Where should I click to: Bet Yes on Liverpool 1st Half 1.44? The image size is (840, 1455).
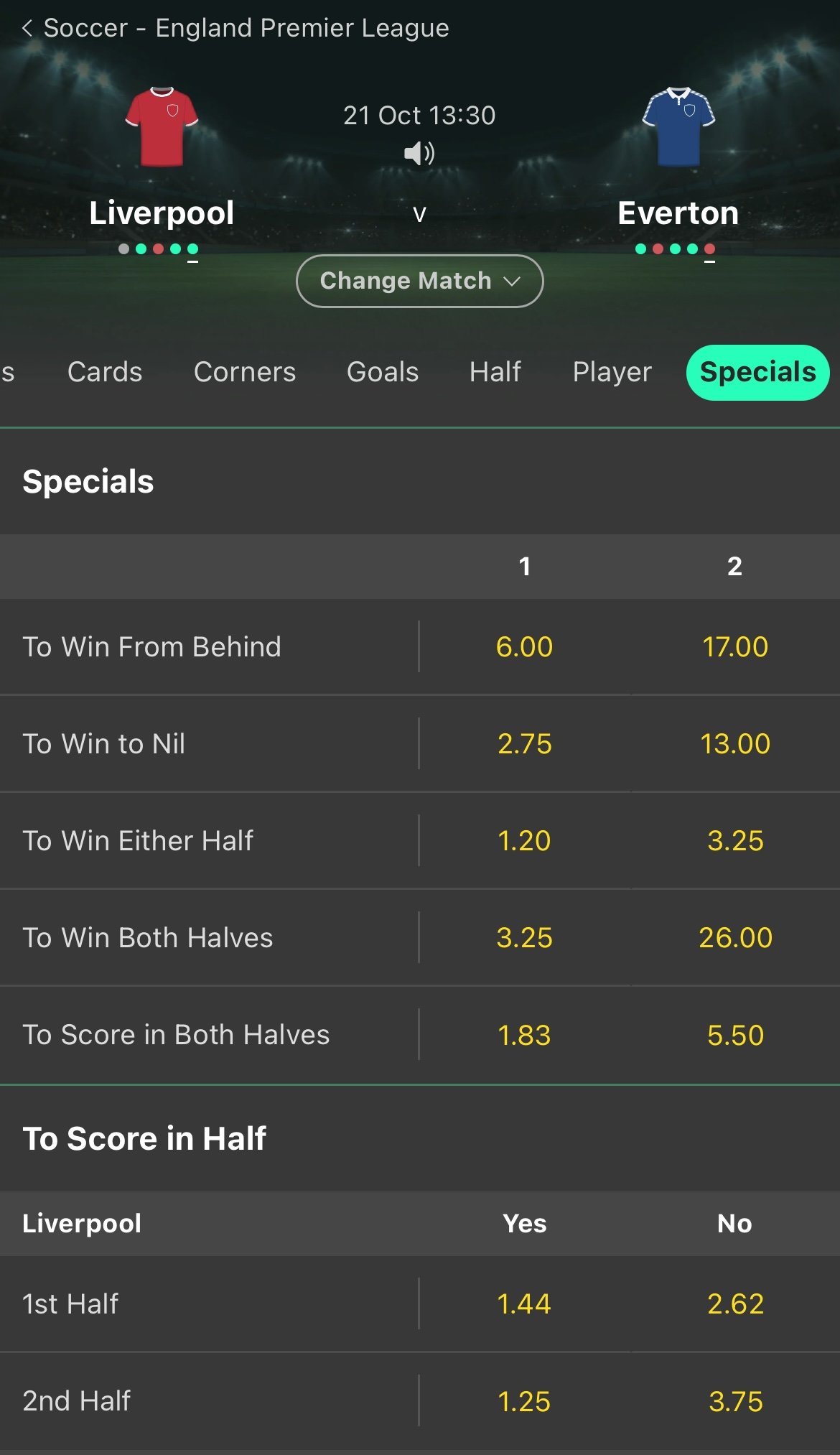pyautogui.click(x=525, y=1304)
